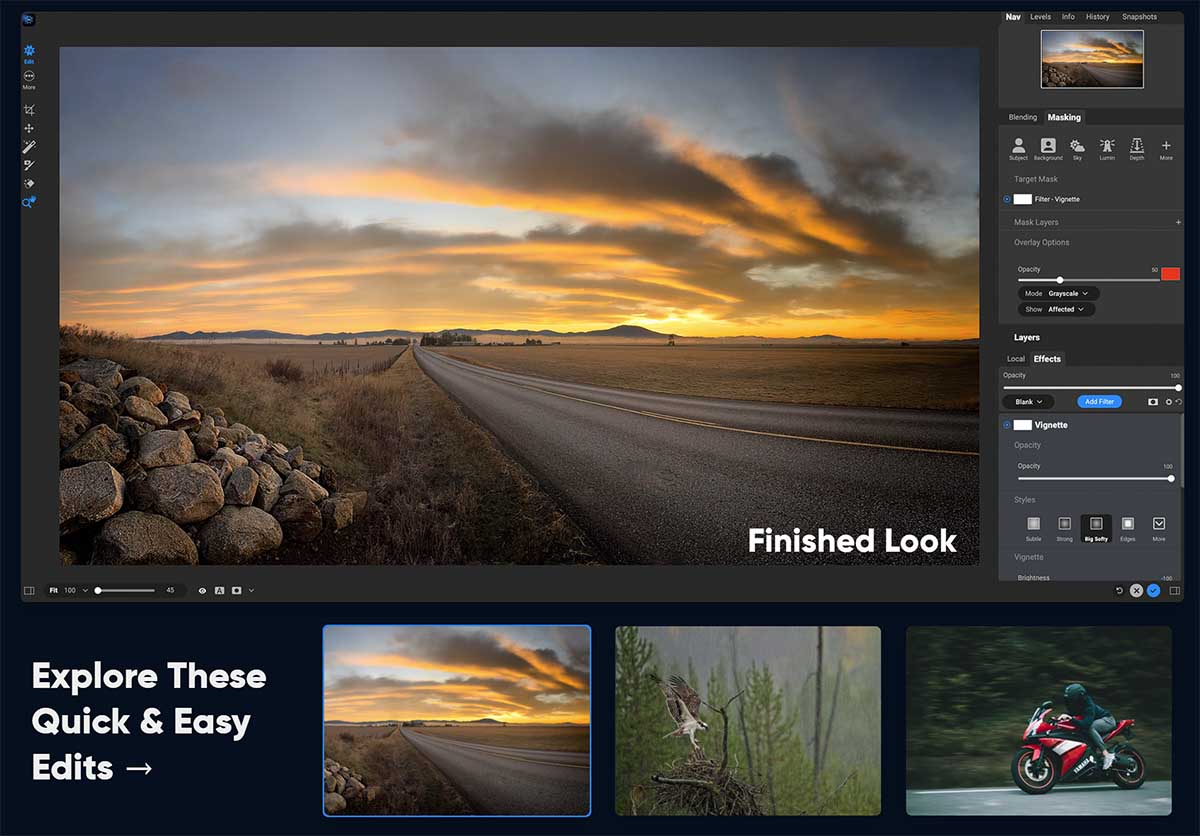1200x836 pixels.
Task: Toggle the Filter - Vignette target mask radio
Action: (x=1007, y=199)
